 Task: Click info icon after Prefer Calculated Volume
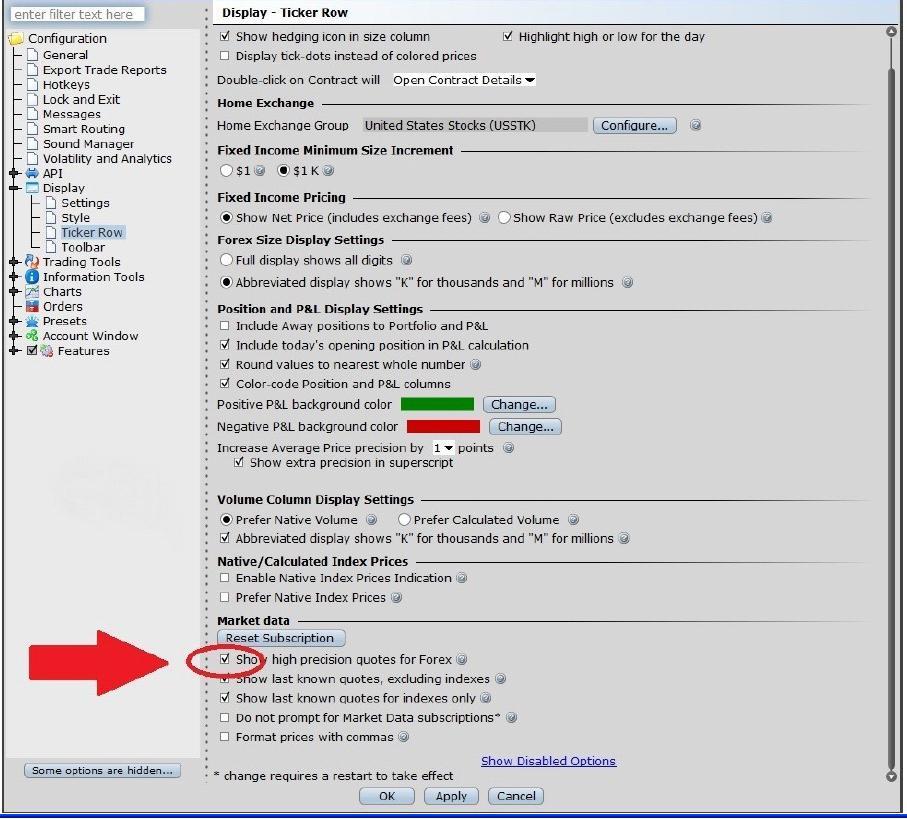[x=573, y=520]
